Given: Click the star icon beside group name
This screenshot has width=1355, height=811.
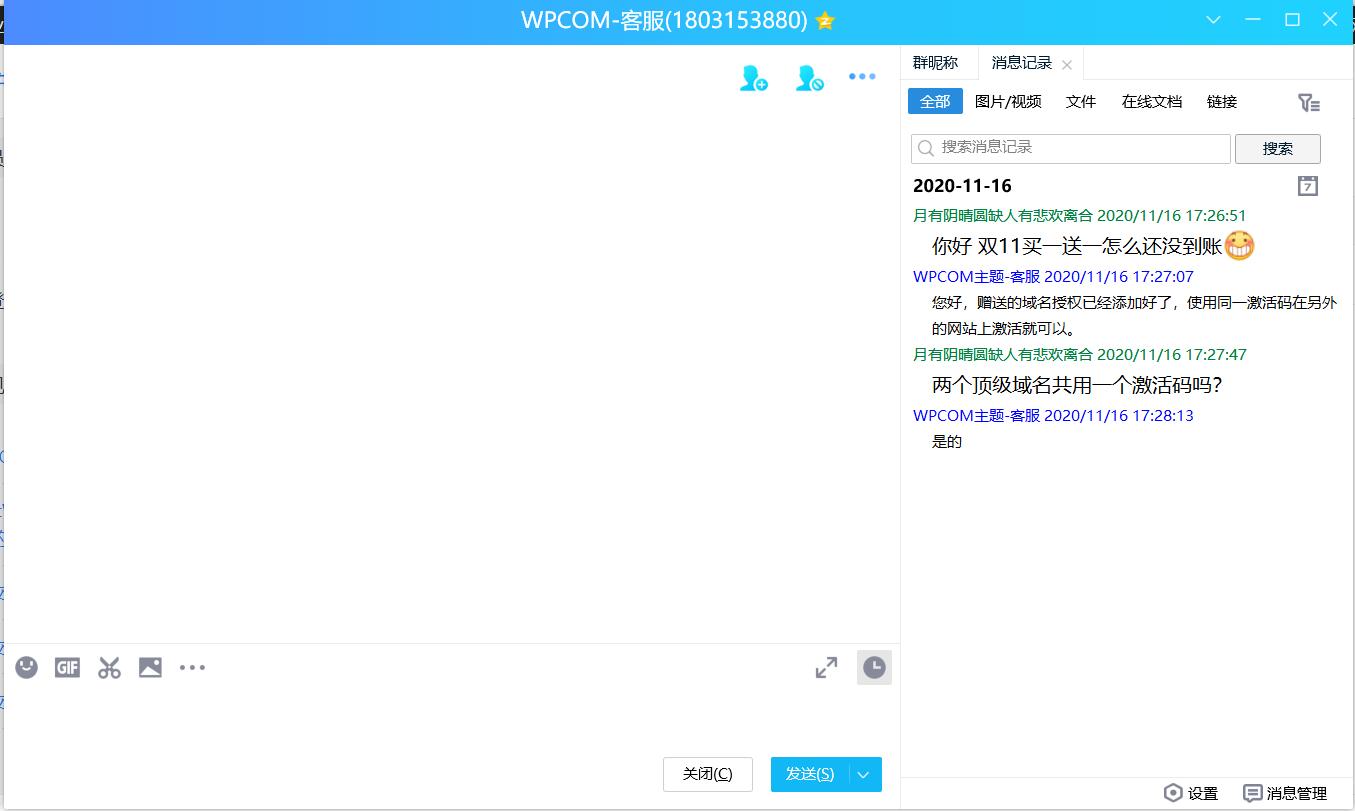Looking at the screenshot, I should click(x=825, y=21).
